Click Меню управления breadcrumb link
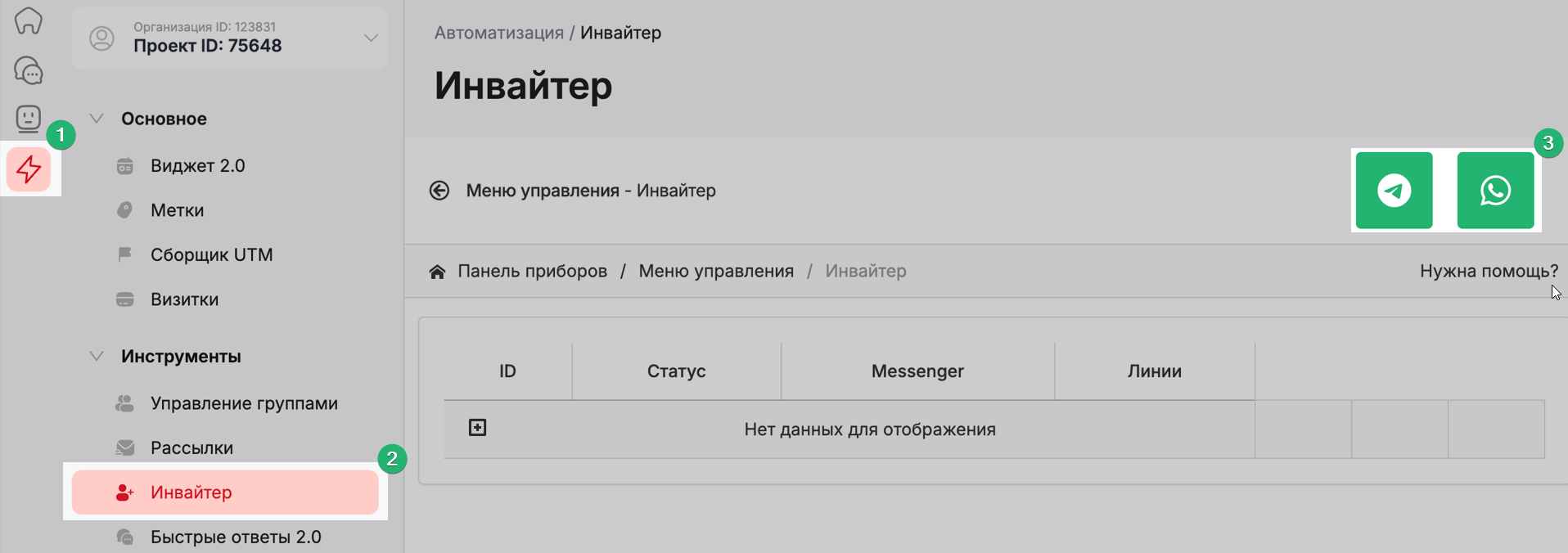 716,271
